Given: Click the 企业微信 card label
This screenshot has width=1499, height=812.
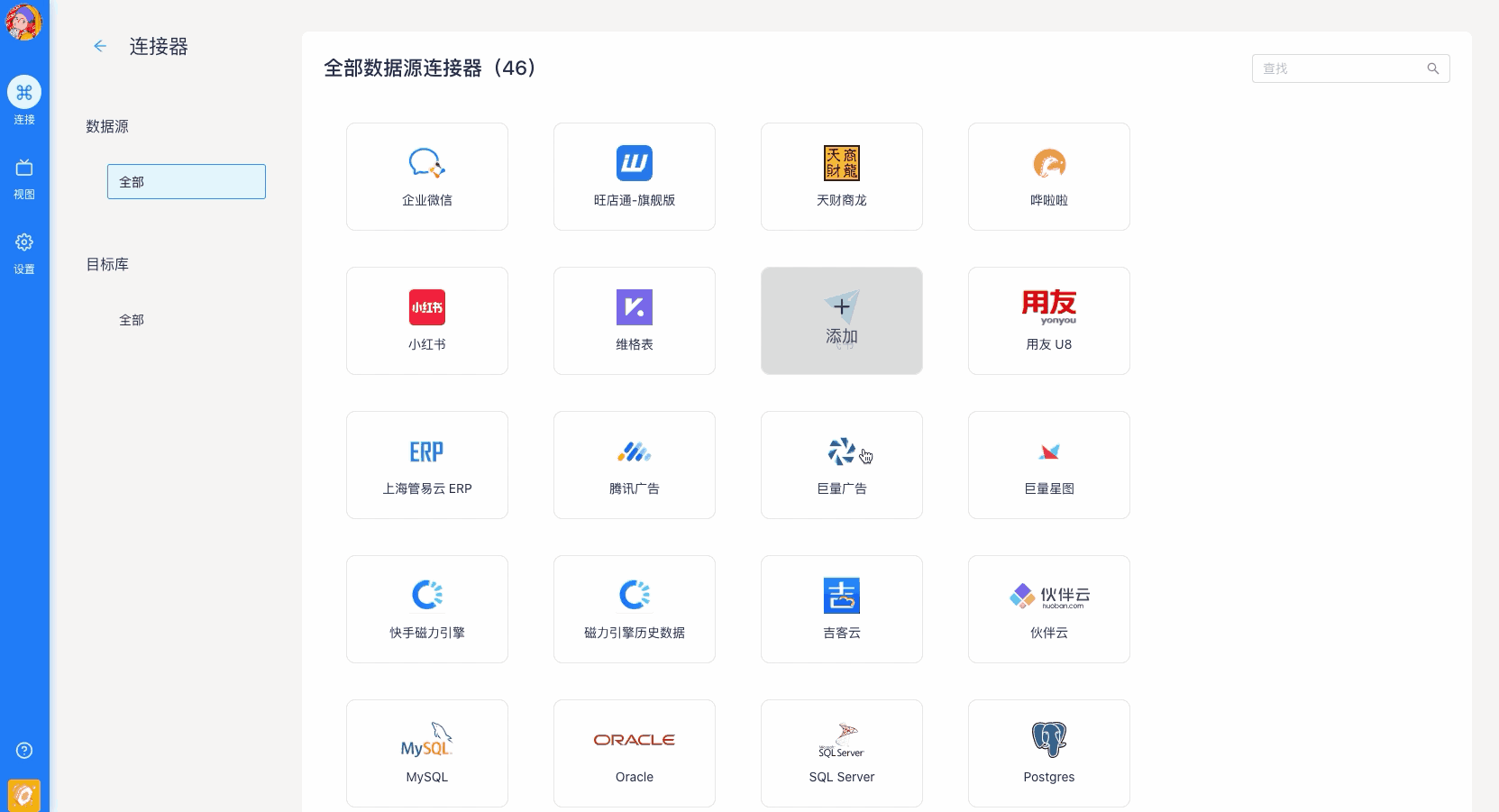Looking at the screenshot, I should click(x=427, y=200).
